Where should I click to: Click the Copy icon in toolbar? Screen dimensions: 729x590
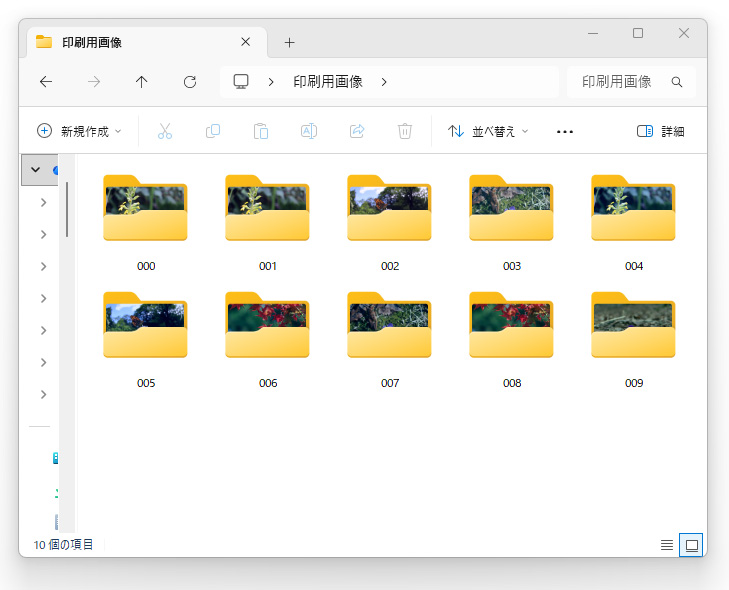coord(213,131)
